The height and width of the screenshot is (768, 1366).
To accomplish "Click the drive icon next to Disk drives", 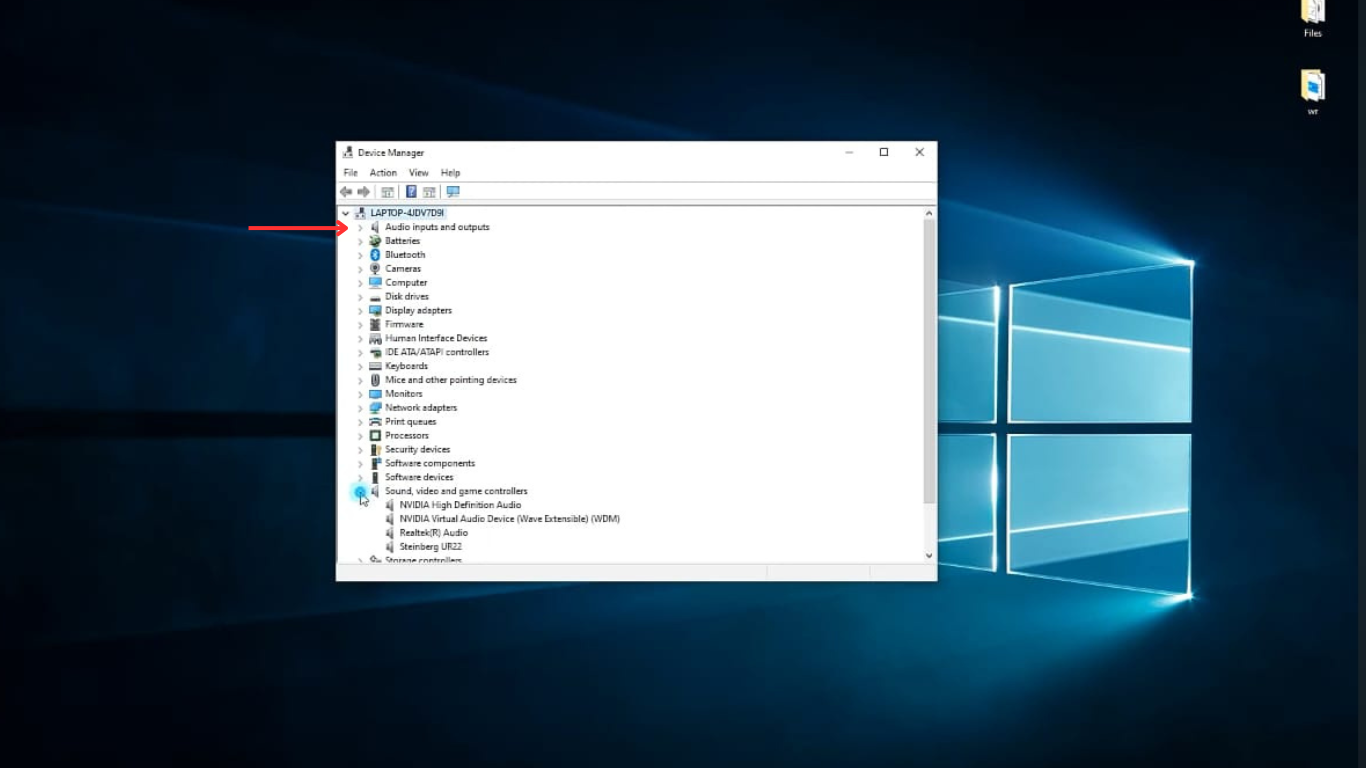I will 375,297.
